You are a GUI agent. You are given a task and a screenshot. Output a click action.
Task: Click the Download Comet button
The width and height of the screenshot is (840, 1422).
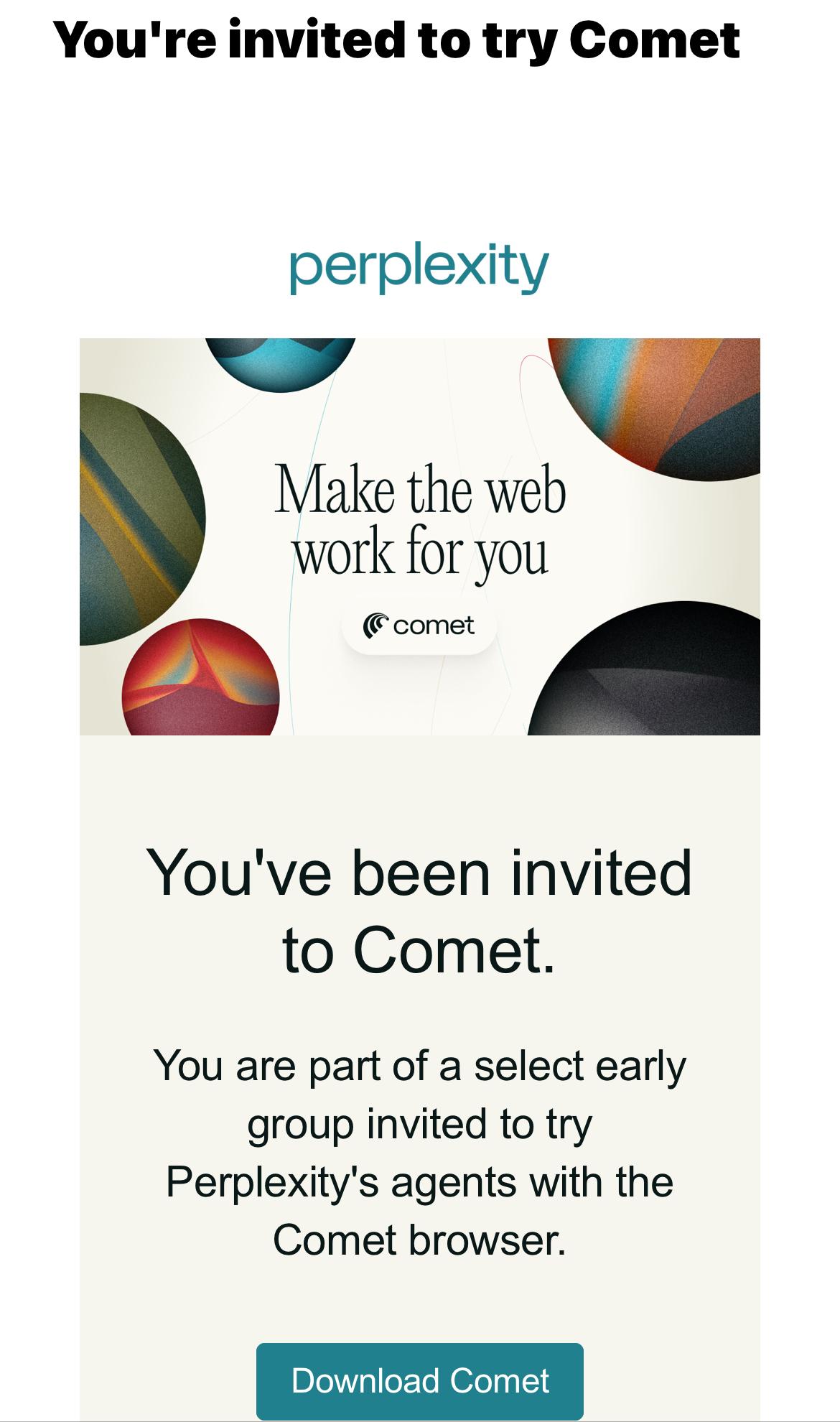[419, 1381]
